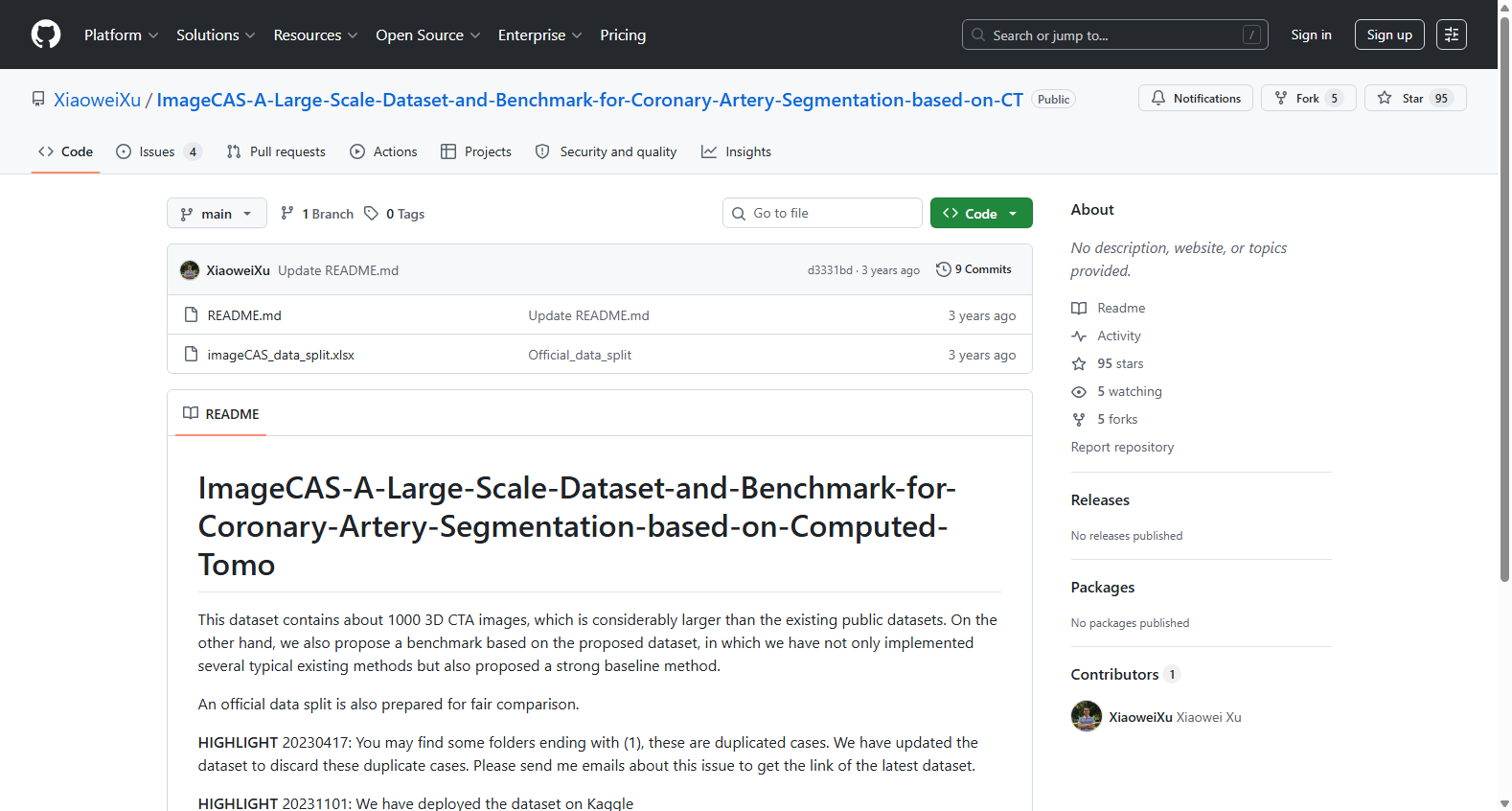Image resolution: width=1512 pixels, height=811 pixels.
Task: Click the pulse icon beside Activity
Action: tap(1079, 336)
